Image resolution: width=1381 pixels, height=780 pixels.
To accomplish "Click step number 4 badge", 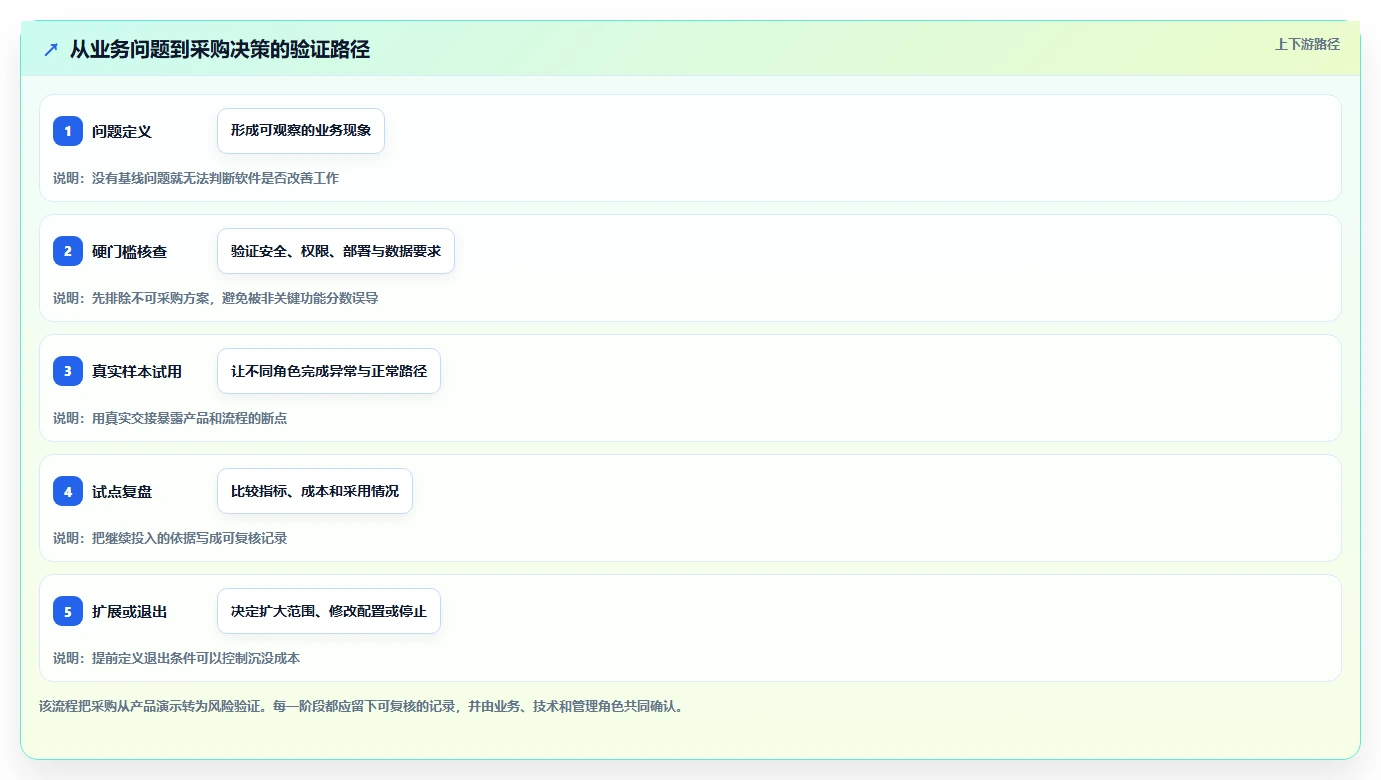I will (x=68, y=491).
